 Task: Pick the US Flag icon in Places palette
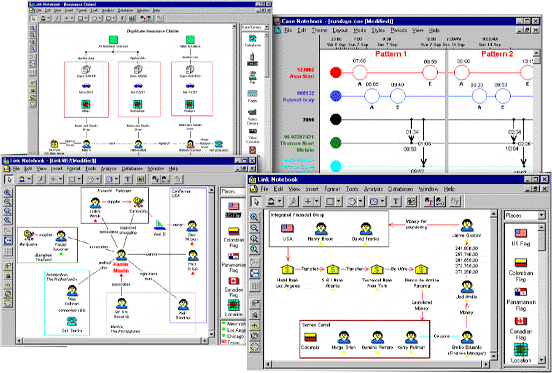pyautogui.click(x=521, y=233)
